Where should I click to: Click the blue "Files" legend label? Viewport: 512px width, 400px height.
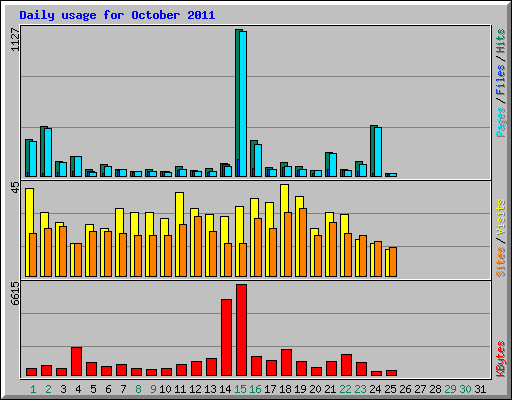click(x=501, y=80)
